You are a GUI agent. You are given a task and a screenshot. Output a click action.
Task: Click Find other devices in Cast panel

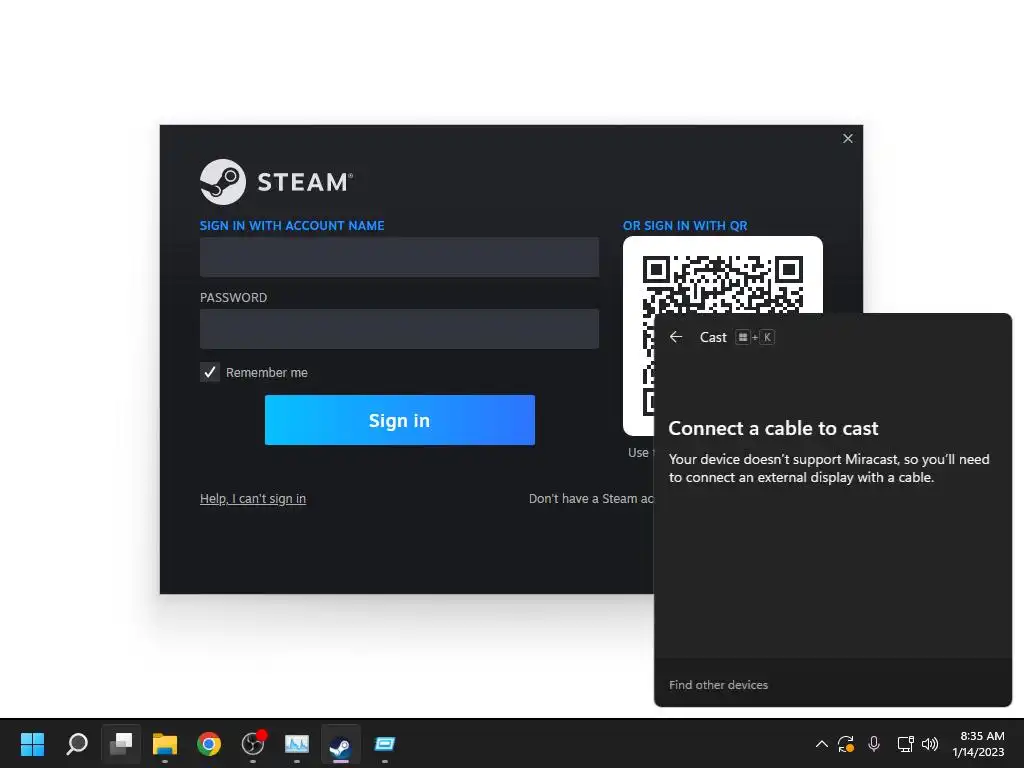[x=718, y=685]
